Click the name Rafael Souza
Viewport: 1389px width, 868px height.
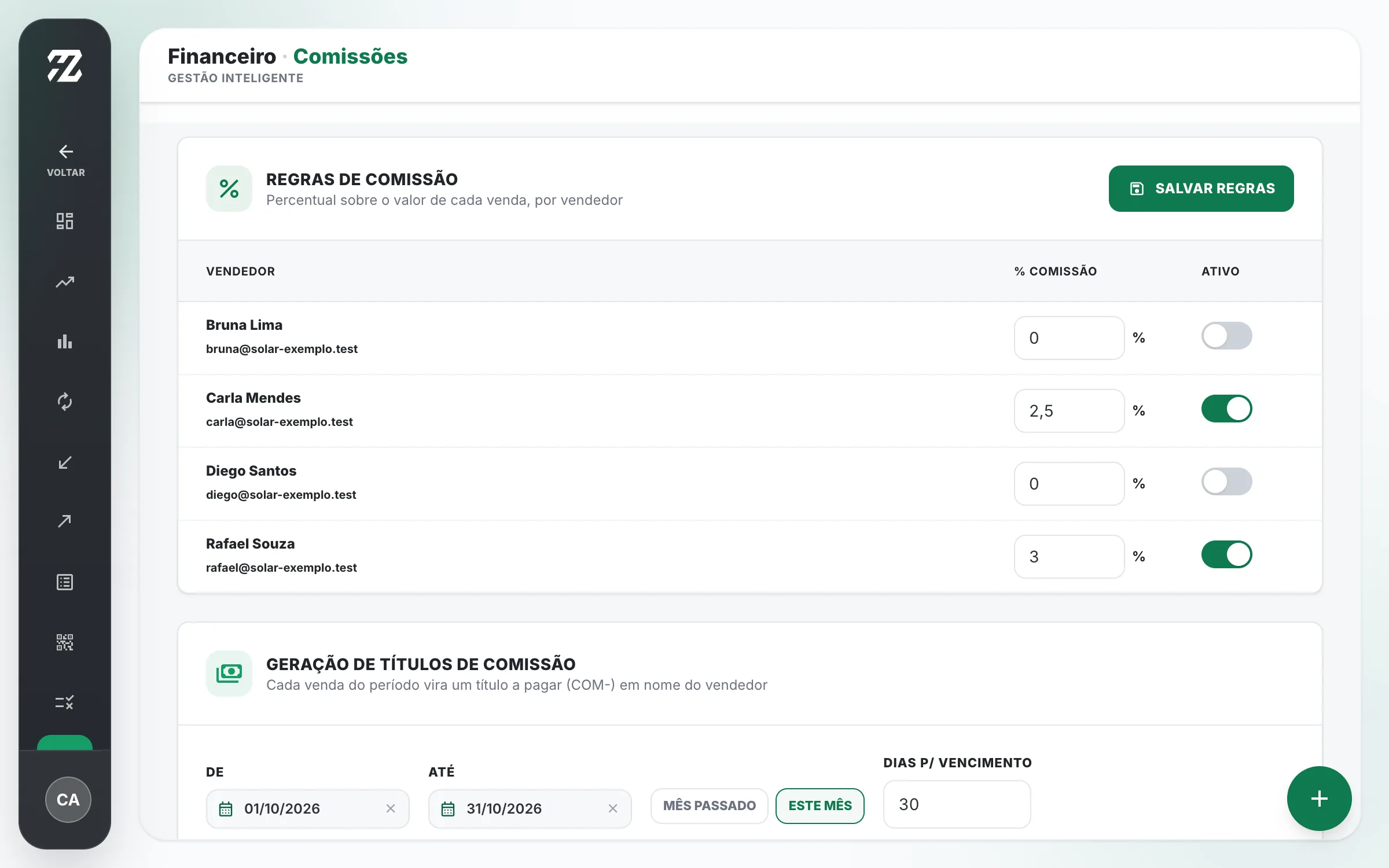click(250, 543)
